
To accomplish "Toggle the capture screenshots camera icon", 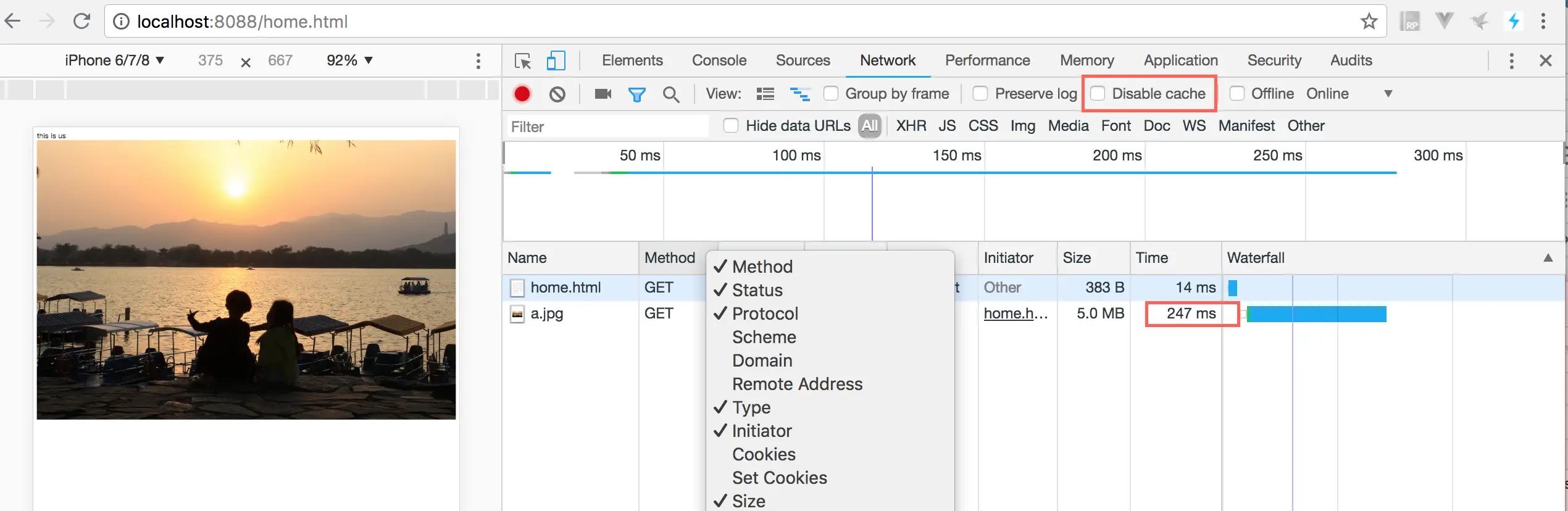I will click(x=603, y=94).
